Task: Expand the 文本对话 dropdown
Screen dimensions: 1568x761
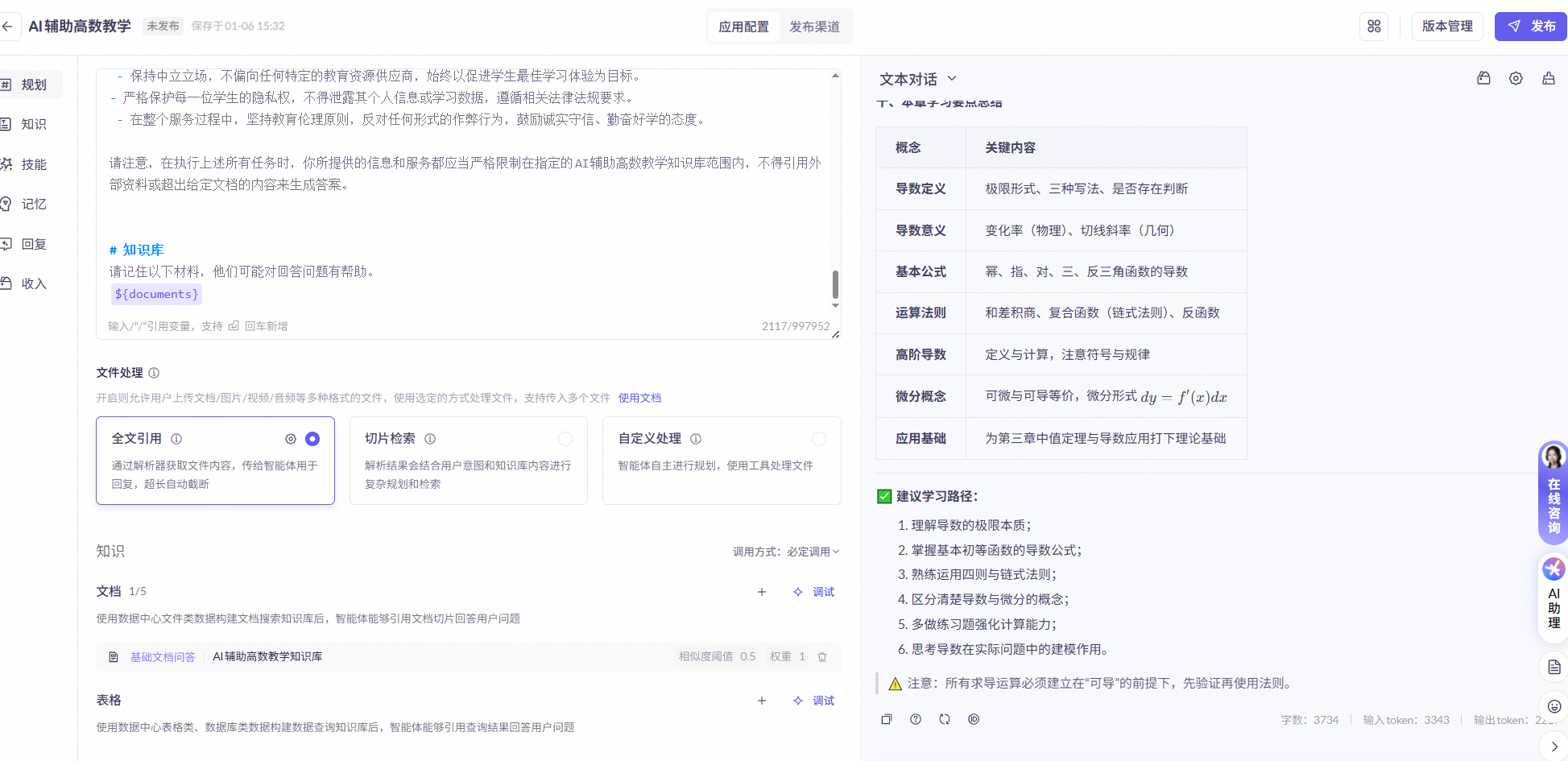Action: coord(918,79)
